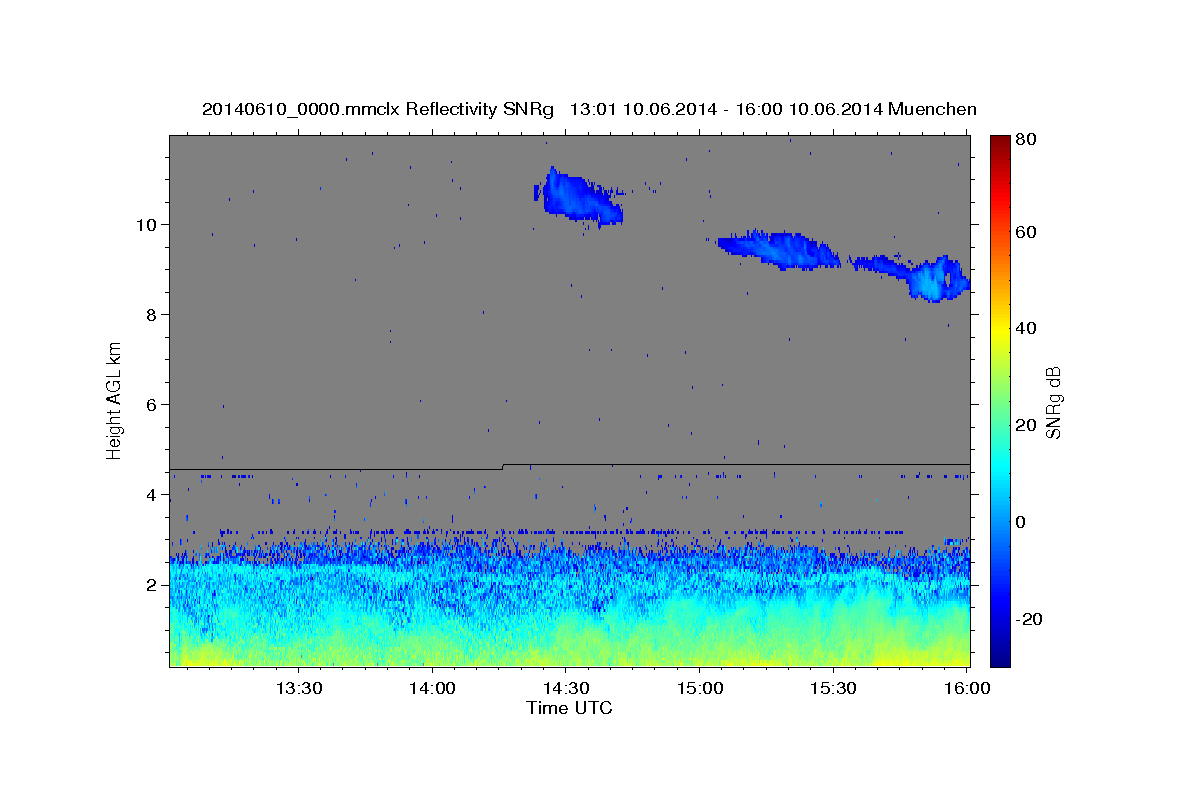Click the 14:30 time axis label
The image size is (1200, 800).
pyautogui.click(x=566, y=689)
